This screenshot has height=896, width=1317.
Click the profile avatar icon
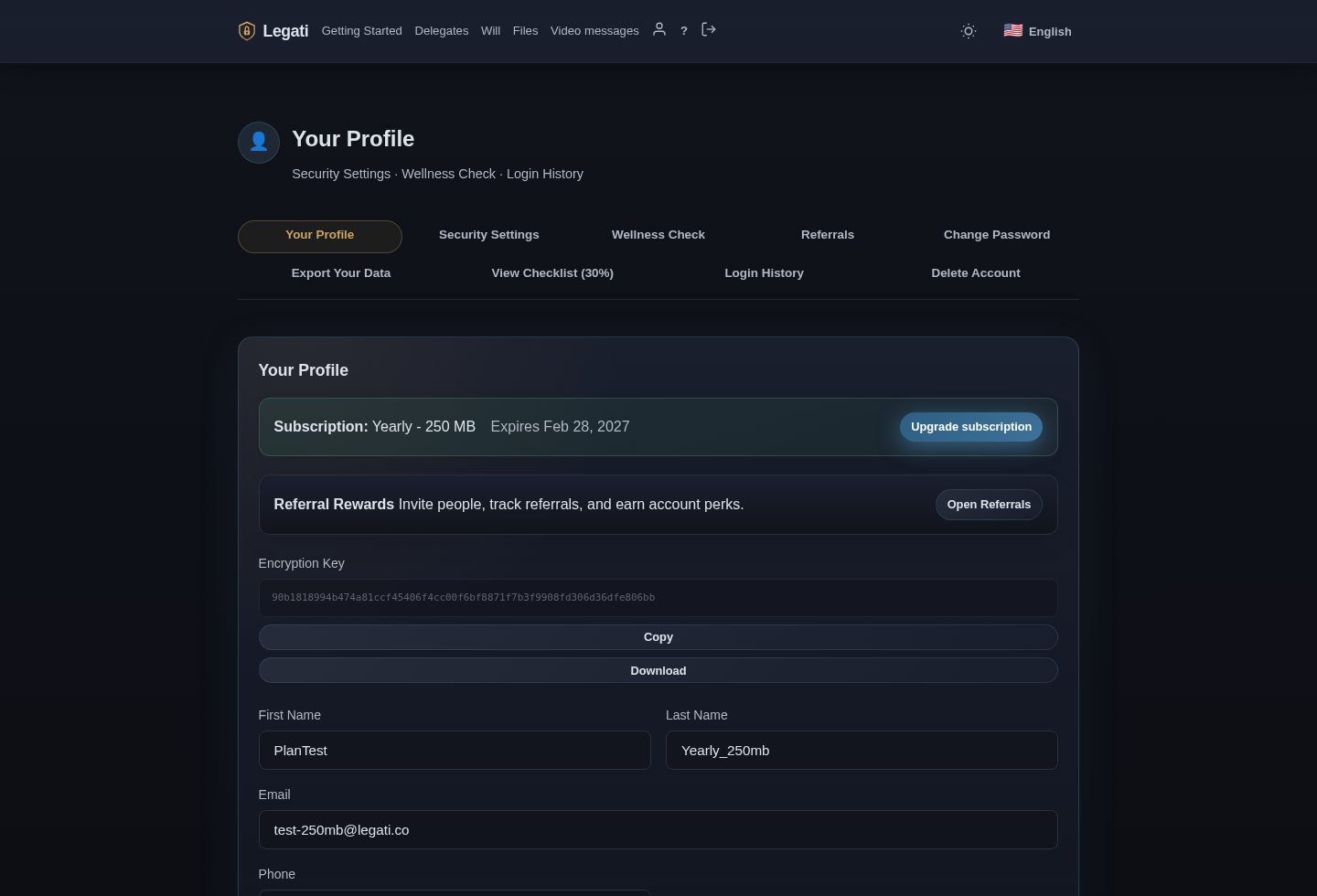click(259, 143)
